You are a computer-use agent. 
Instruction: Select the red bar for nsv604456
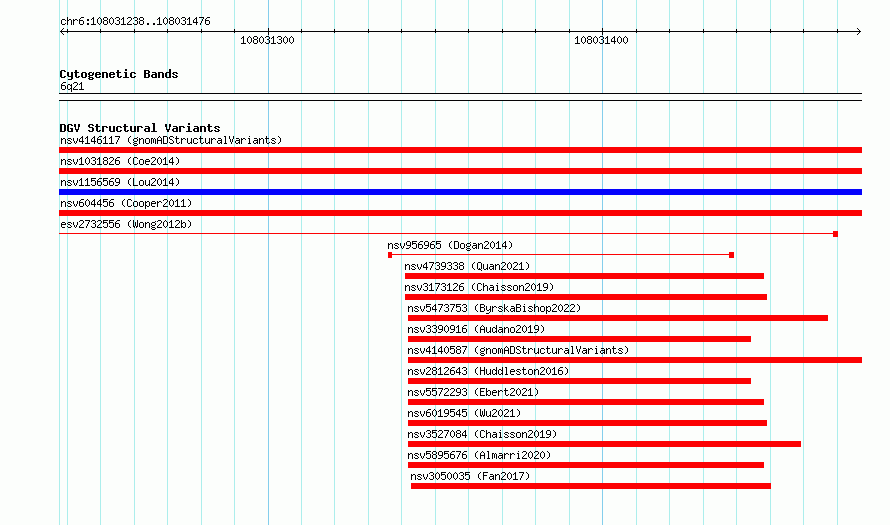tap(460, 213)
